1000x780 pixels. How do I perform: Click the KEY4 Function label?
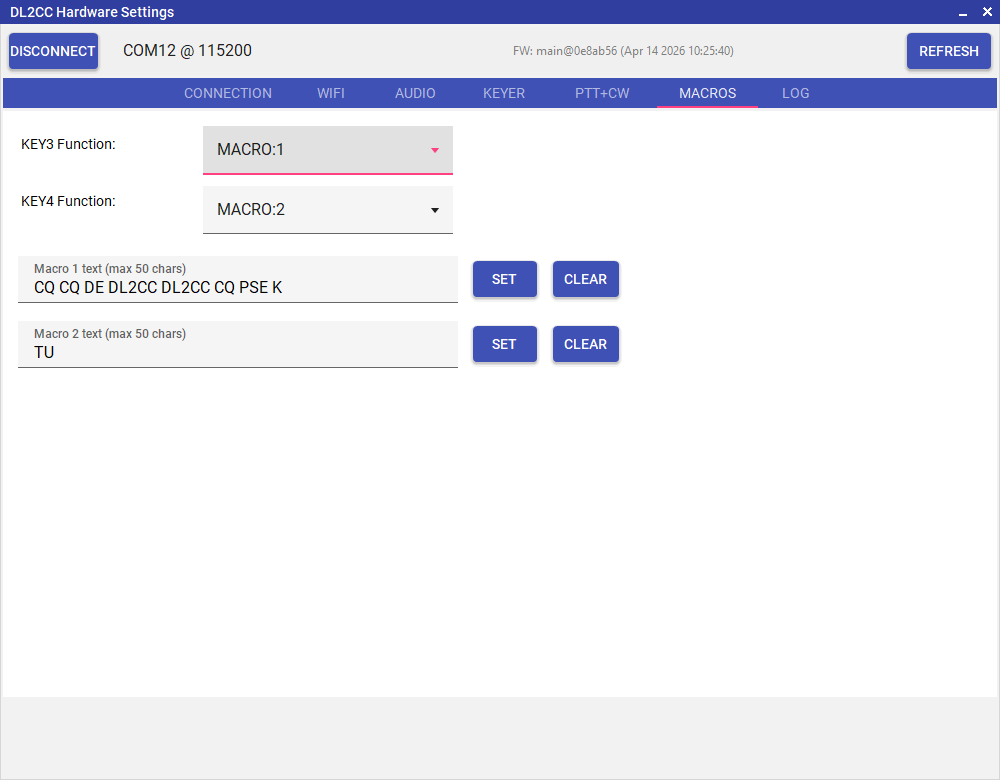click(x=68, y=201)
